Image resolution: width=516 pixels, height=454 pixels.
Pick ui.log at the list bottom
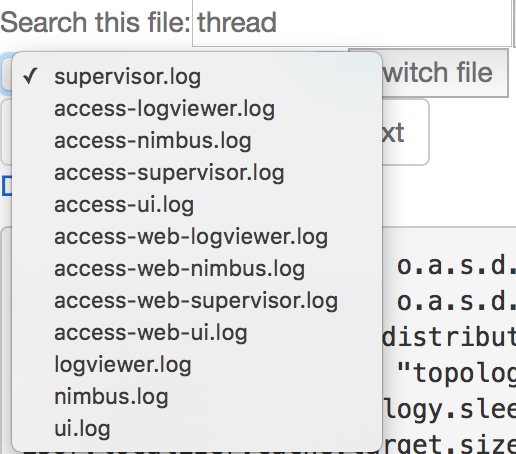point(197,429)
